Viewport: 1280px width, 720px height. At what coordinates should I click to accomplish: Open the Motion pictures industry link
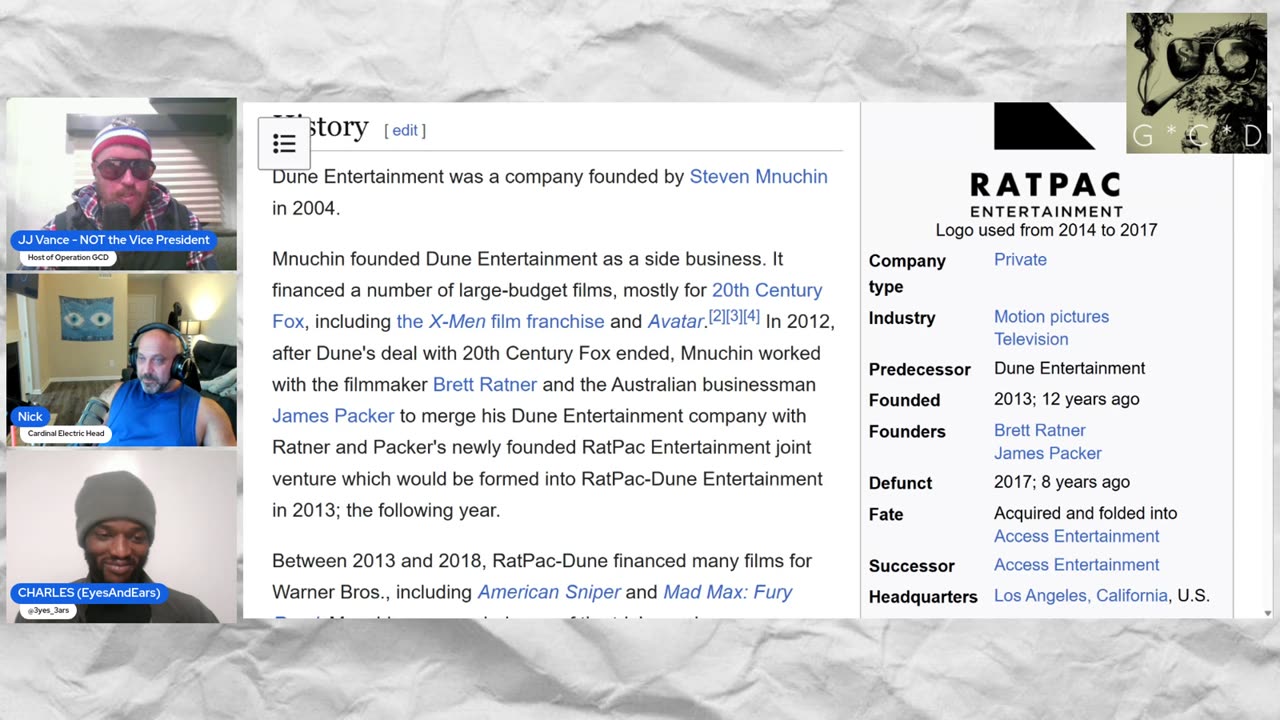tap(1051, 317)
